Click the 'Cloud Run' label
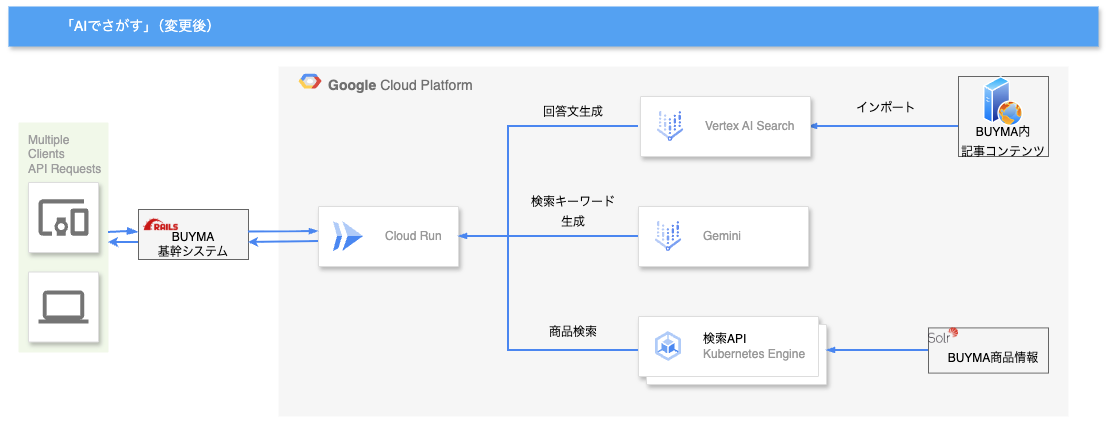This screenshot has height=426, width=1110. pos(413,236)
